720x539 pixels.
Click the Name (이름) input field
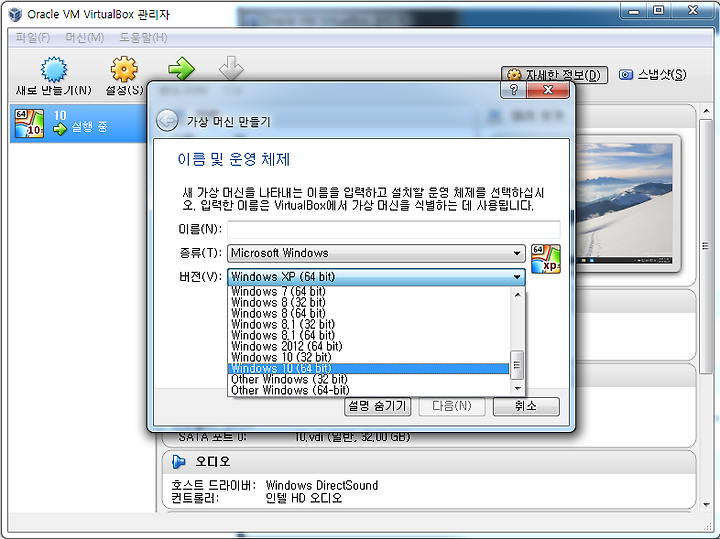(394, 229)
